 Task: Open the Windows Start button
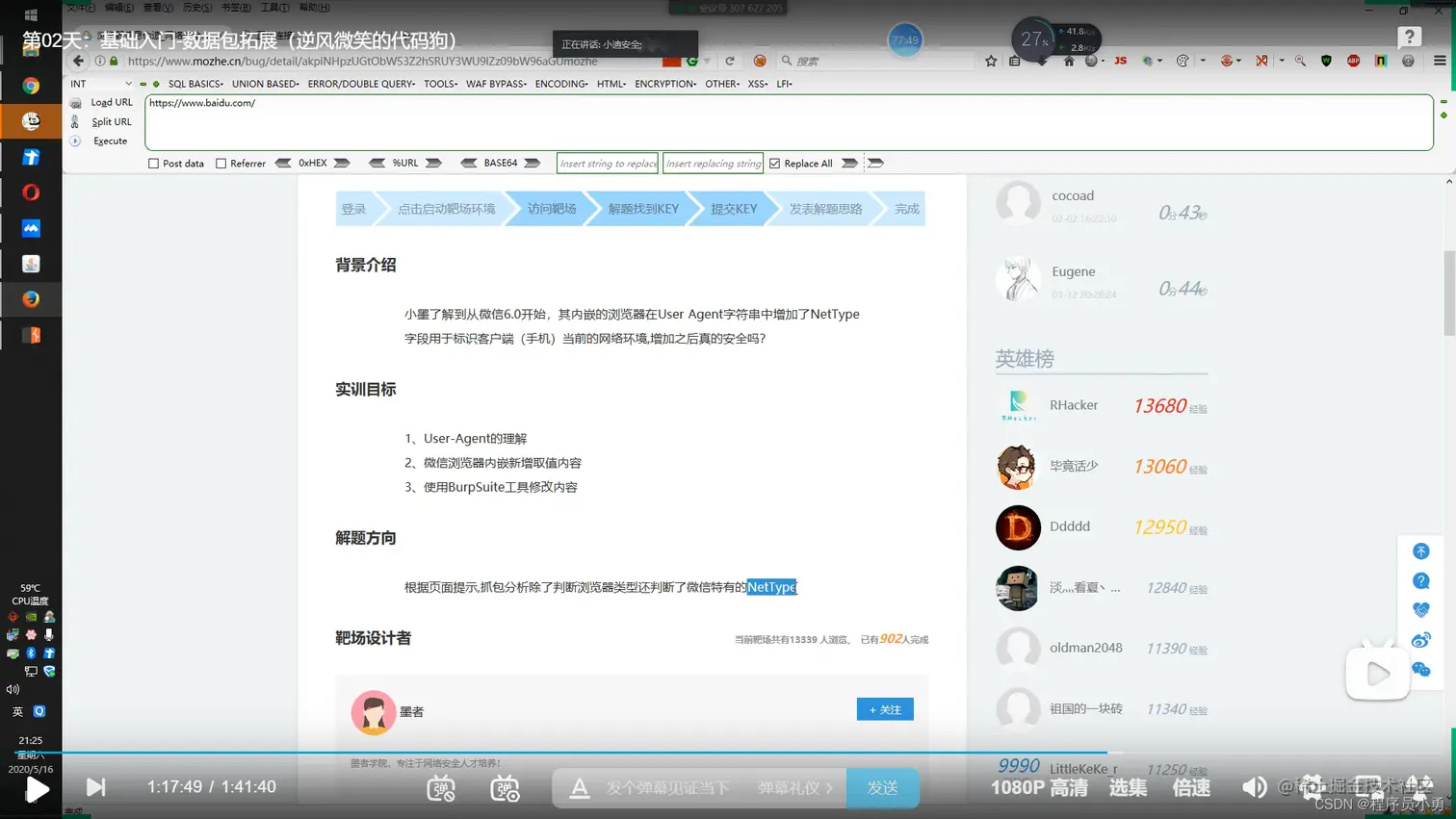[30, 14]
